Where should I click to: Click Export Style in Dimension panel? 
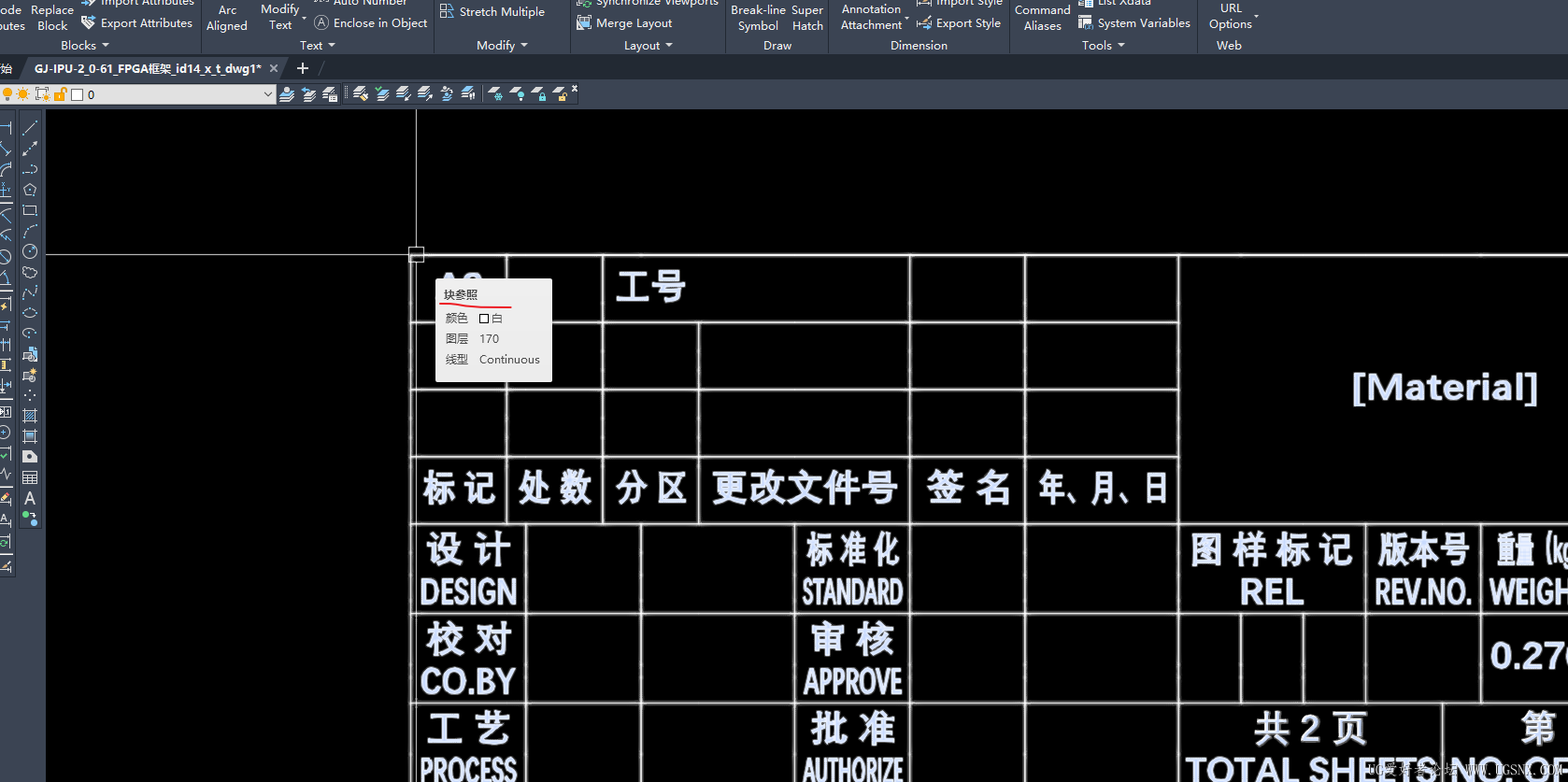(x=959, y=23)
